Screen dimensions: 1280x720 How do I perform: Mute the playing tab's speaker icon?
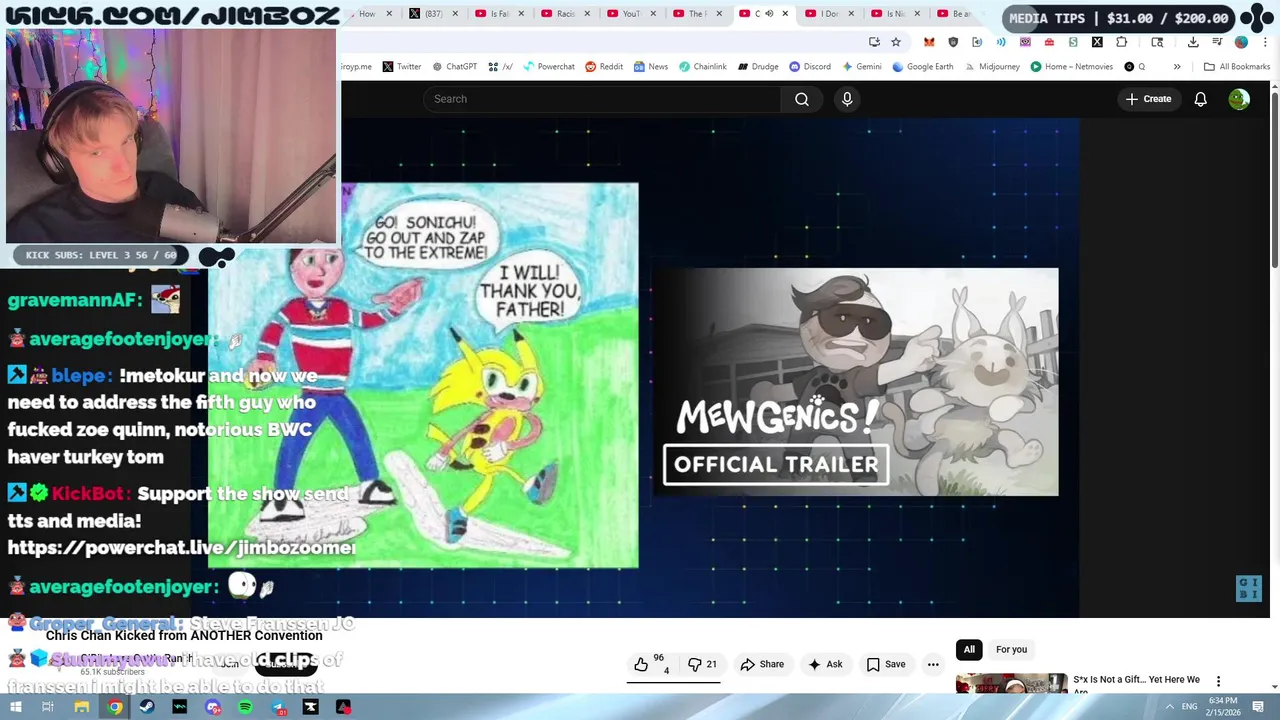point(769,14)
